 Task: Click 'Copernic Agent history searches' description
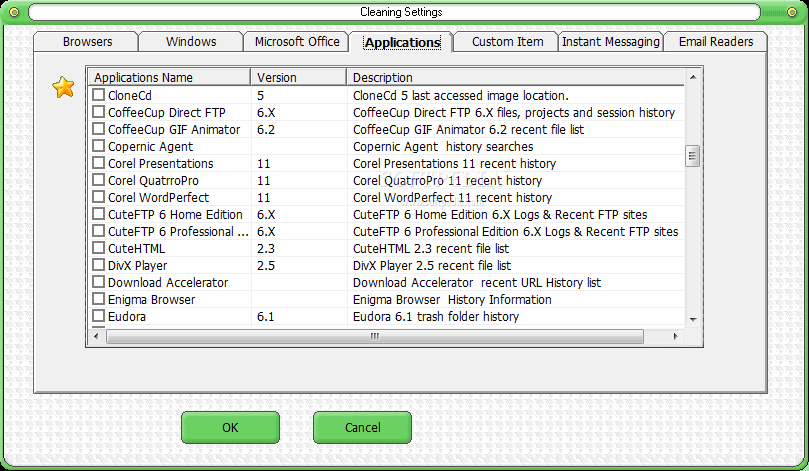tap(443, 147)
